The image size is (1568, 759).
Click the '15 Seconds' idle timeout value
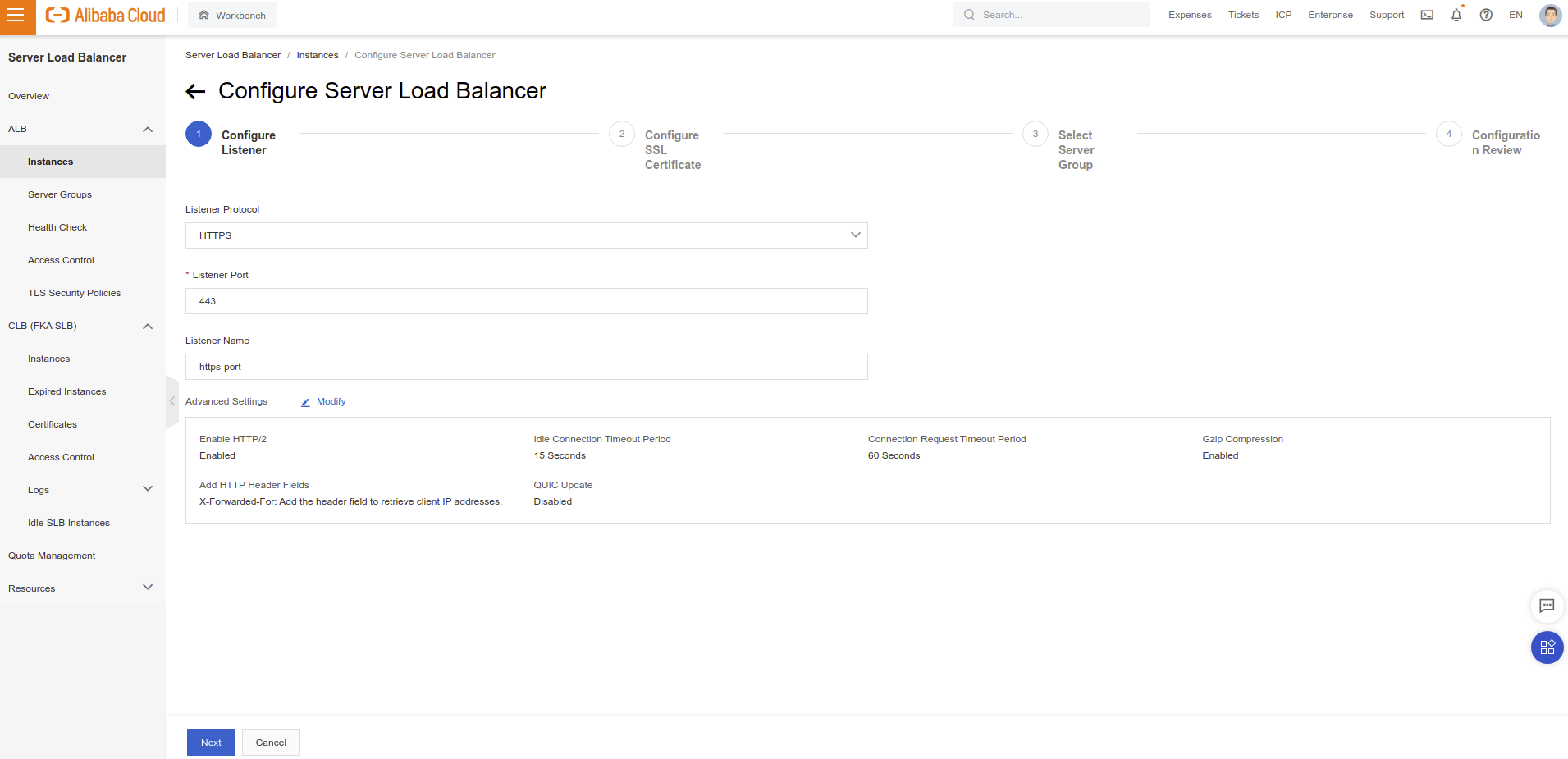tap(560, 455)
